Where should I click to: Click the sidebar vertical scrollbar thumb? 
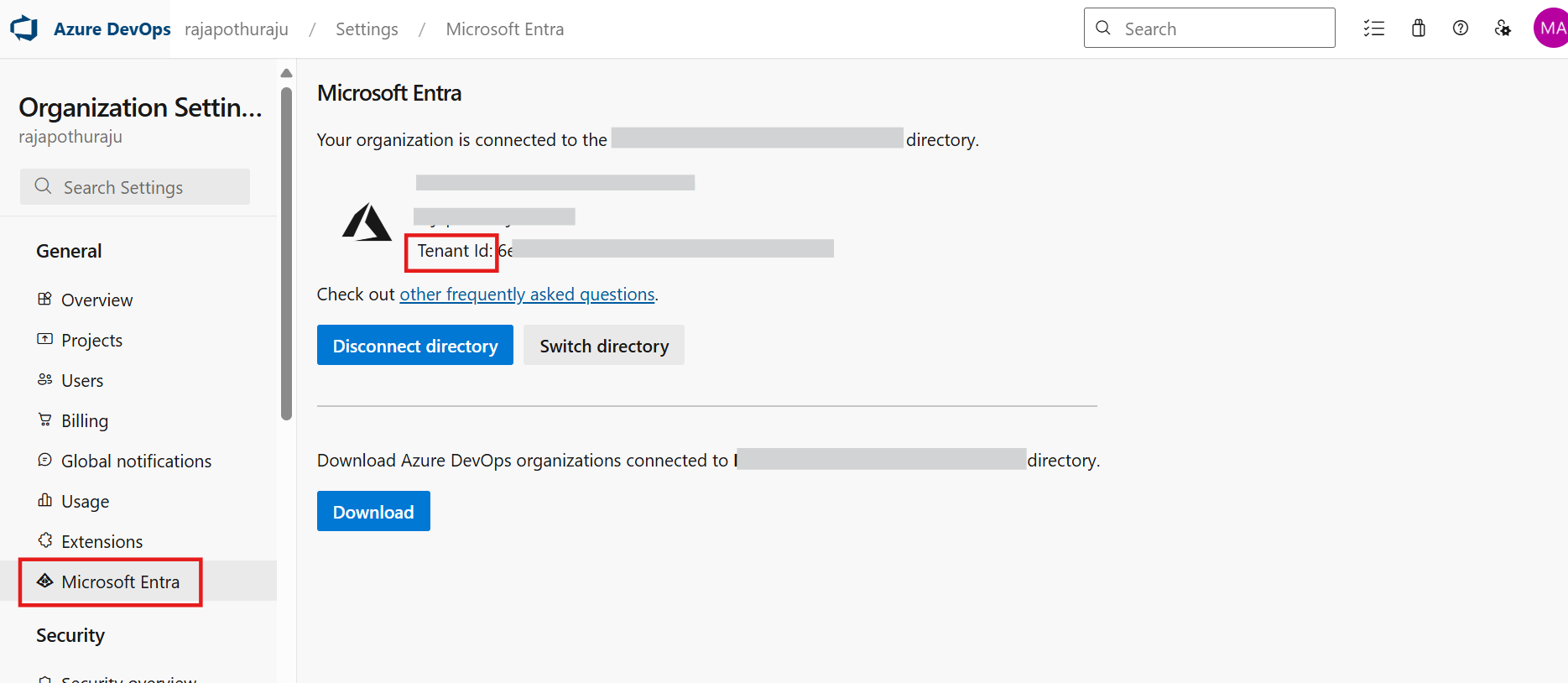coord(286,253)
